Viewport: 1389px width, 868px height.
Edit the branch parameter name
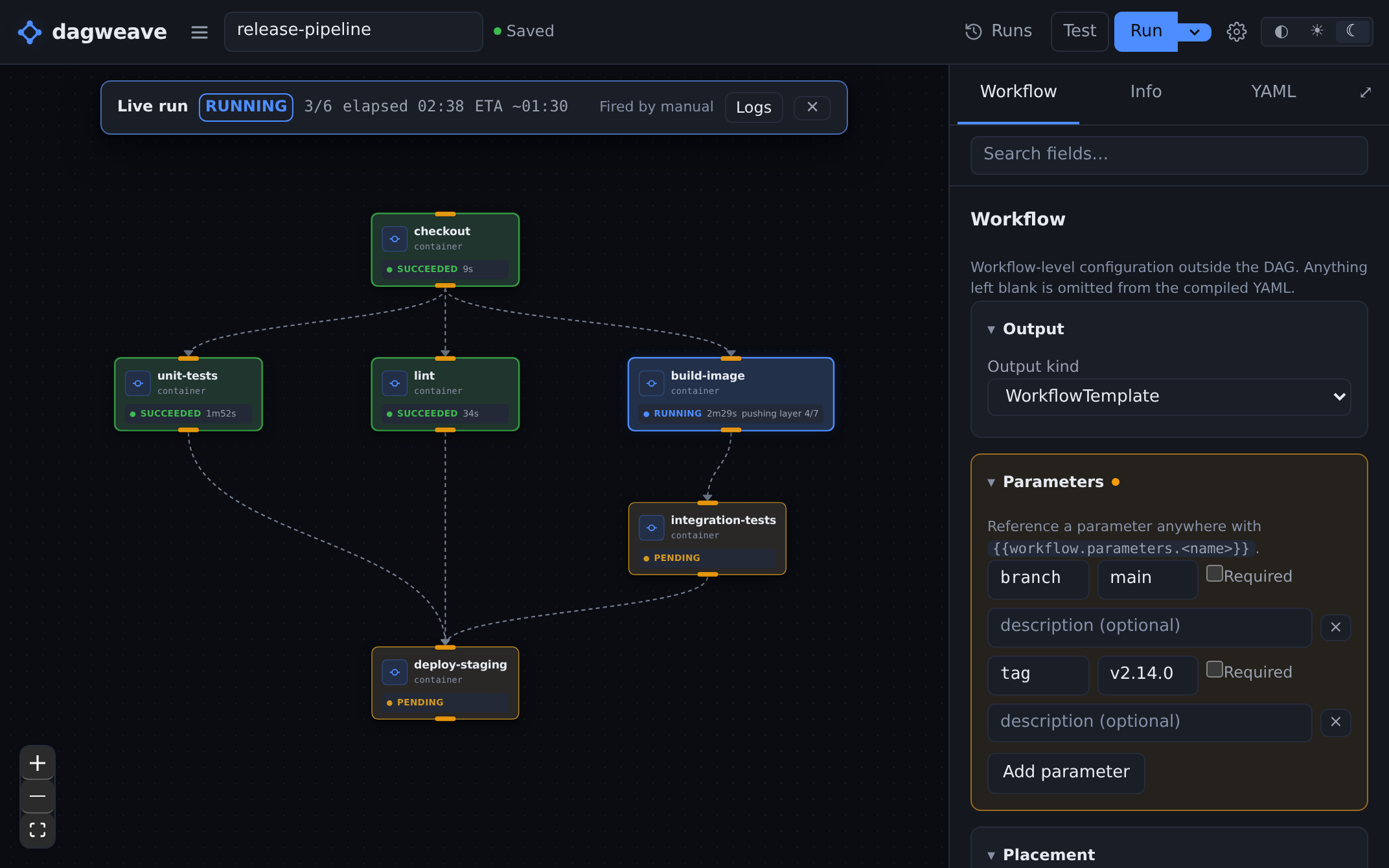[1038, 578]
